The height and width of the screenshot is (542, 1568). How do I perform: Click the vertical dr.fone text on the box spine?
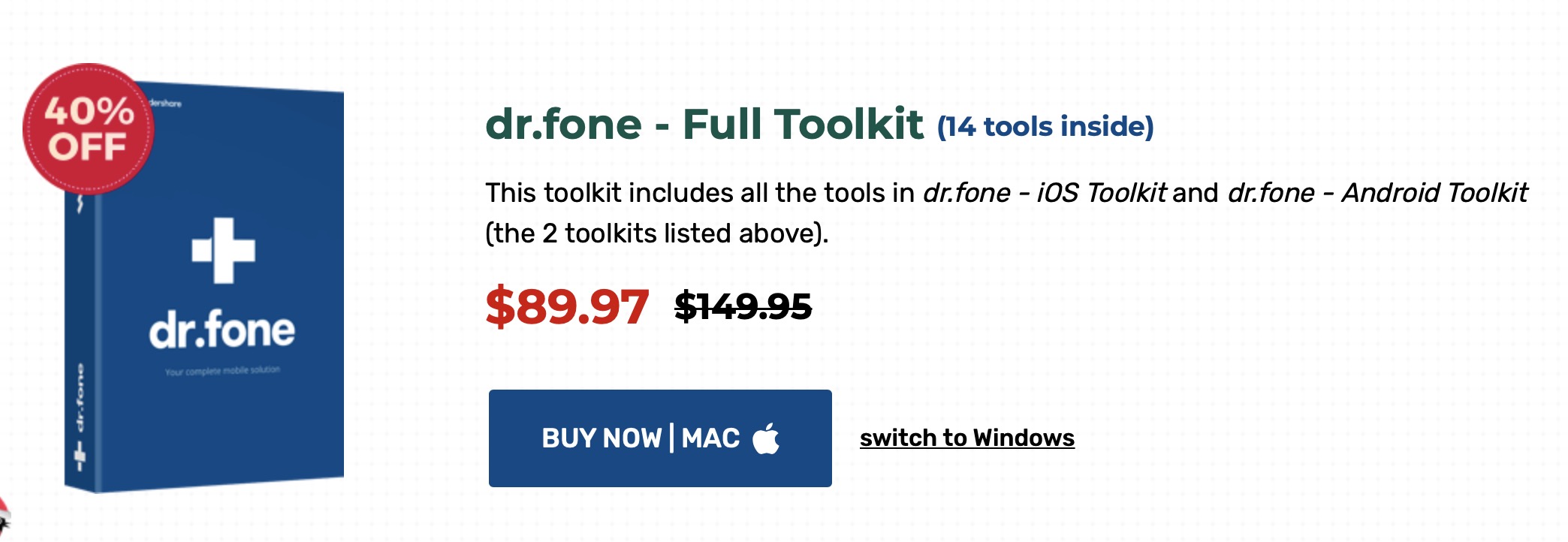pos(80,398)
